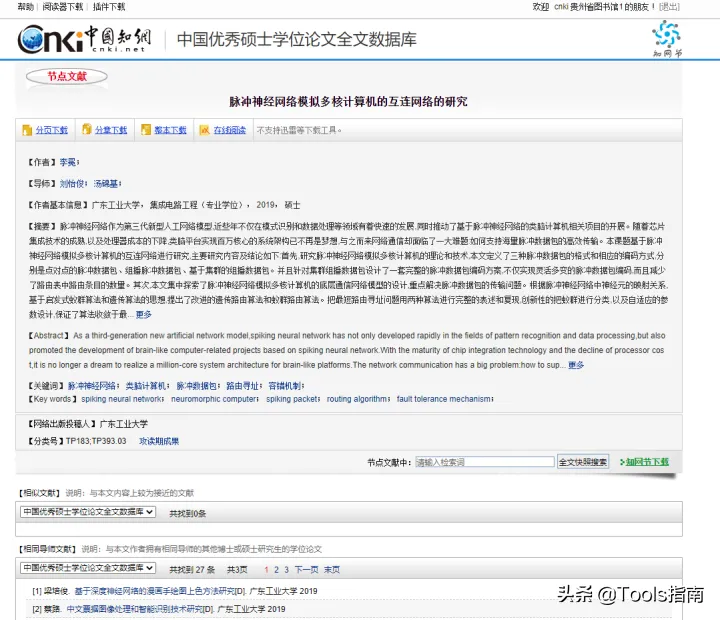Go to results page 2
Screen dimensions: 720x620
(x=276, y=570)
